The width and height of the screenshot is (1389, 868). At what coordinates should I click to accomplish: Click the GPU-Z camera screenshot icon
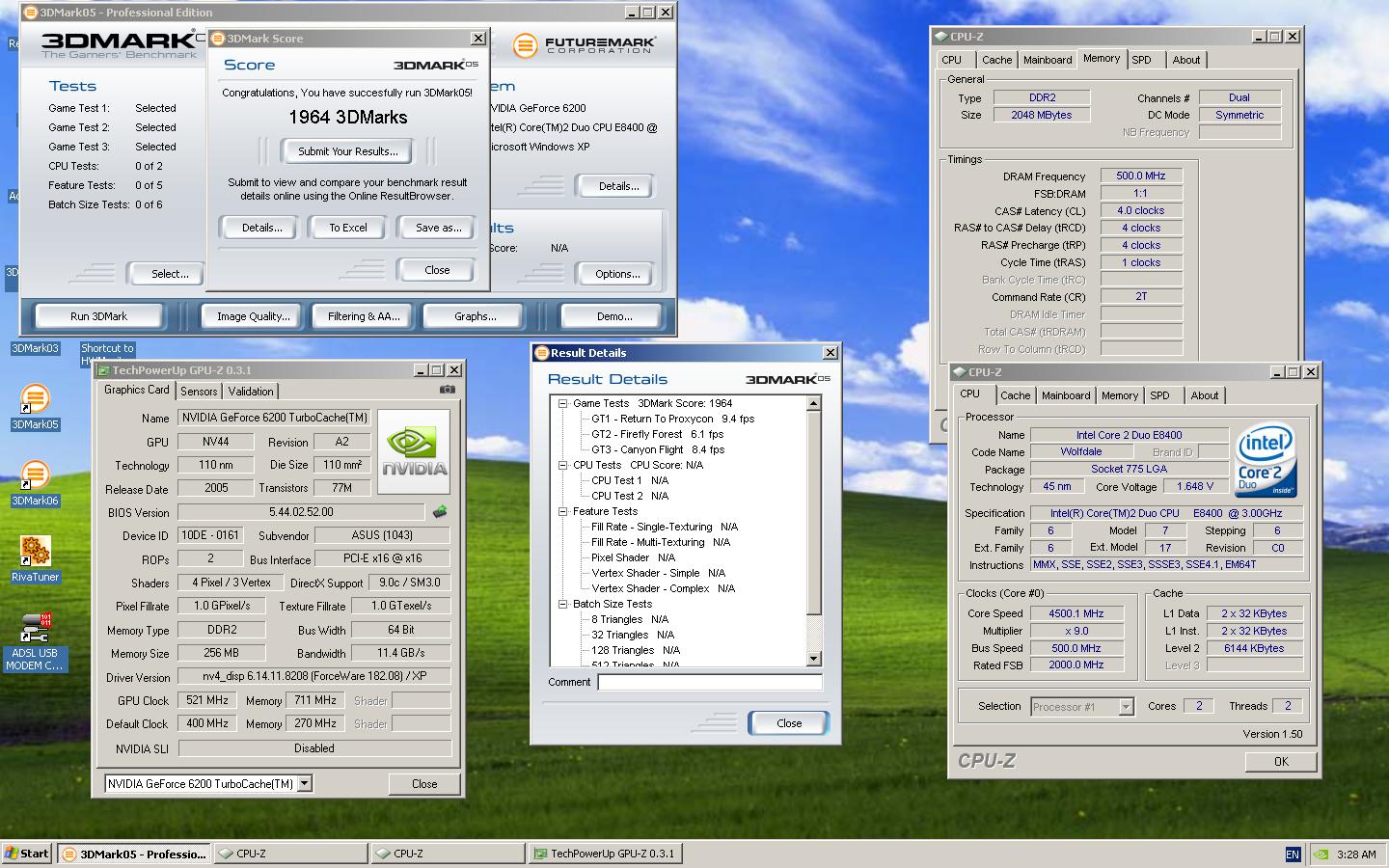(447, 390)
